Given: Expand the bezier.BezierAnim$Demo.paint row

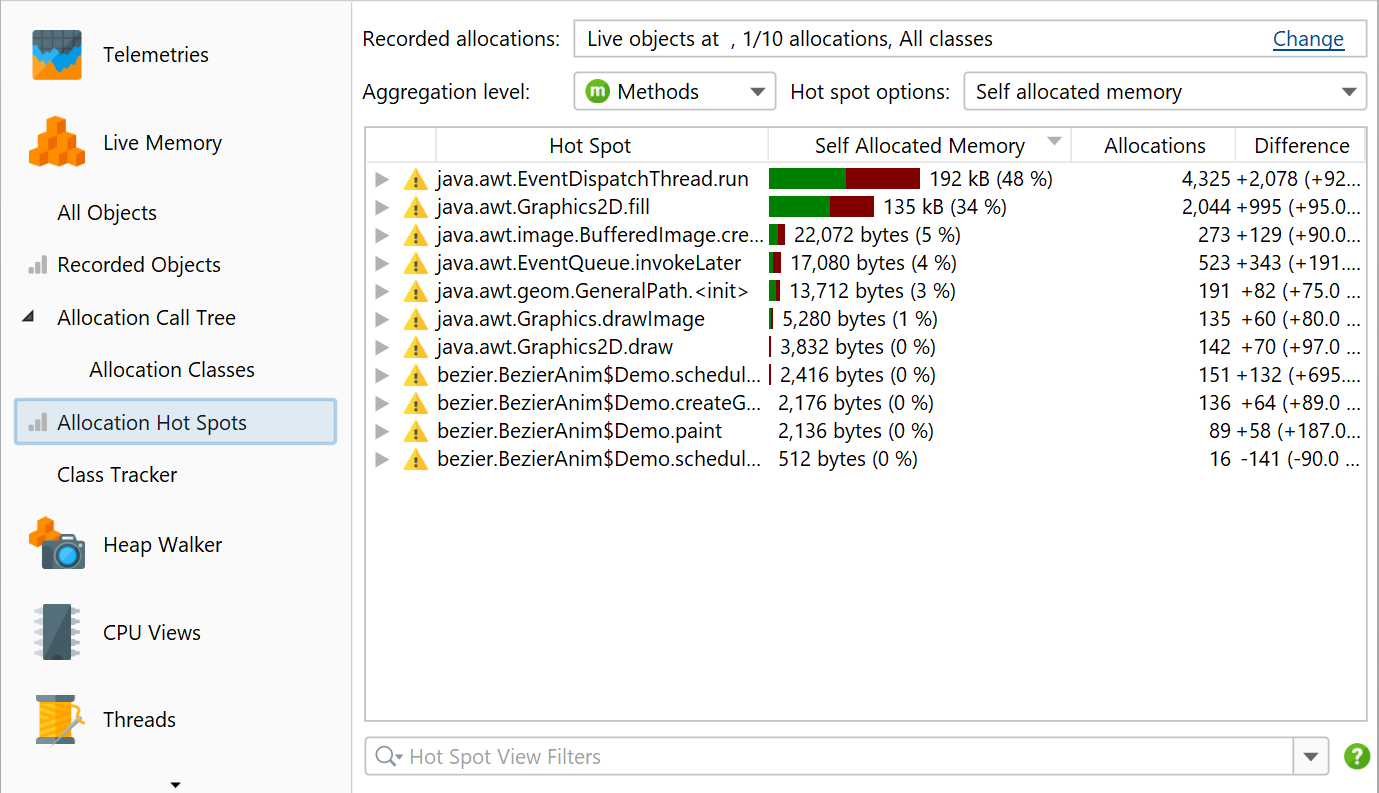Looking at the screenshot, I should pyautogui.click(x=381, y=432).
